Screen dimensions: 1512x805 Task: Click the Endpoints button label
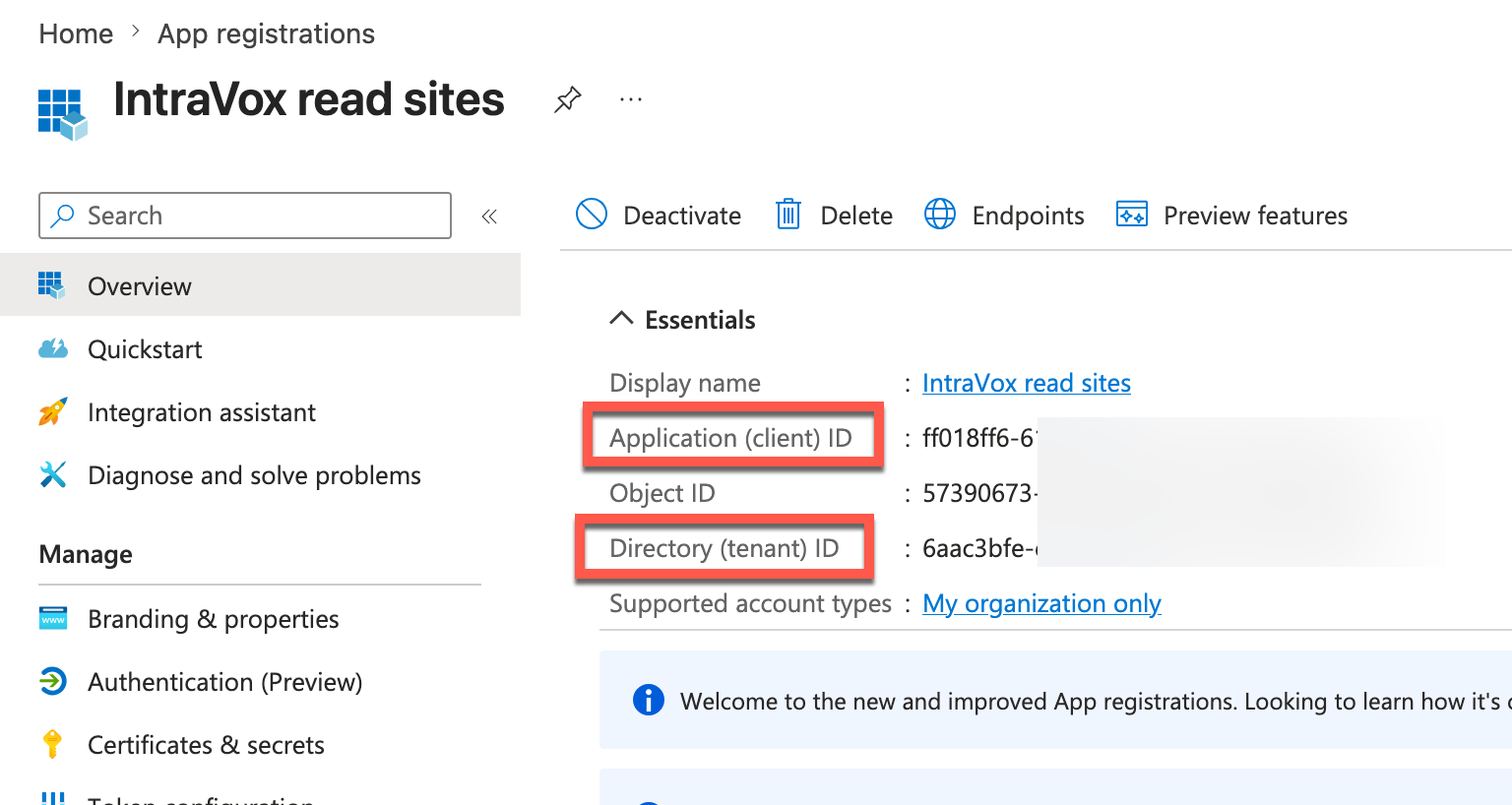tap(1028, 216)
